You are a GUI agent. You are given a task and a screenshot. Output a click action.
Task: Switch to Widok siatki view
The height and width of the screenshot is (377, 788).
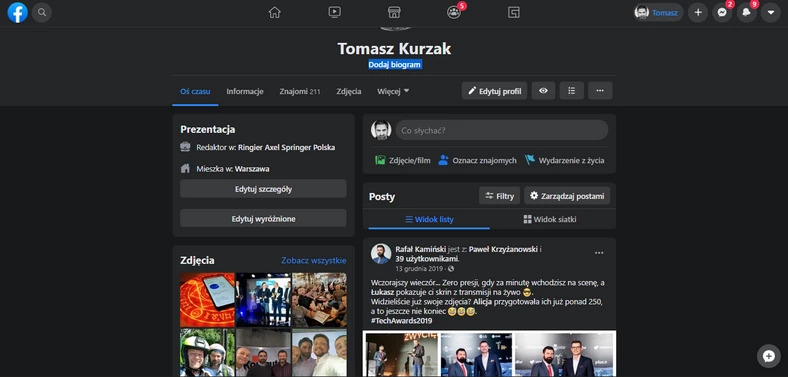point(550,220)
